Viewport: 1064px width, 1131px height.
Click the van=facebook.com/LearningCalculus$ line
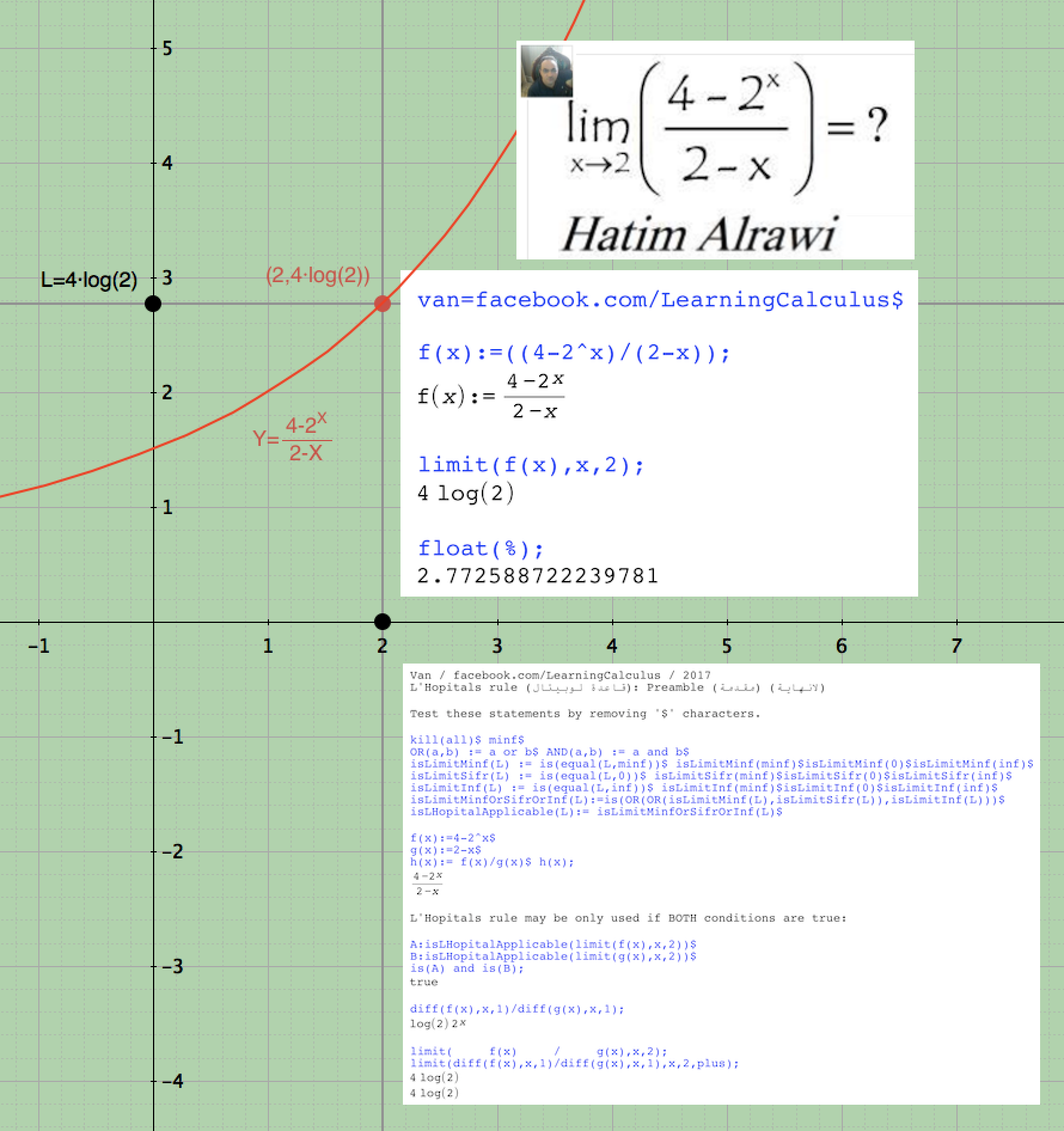660,299
